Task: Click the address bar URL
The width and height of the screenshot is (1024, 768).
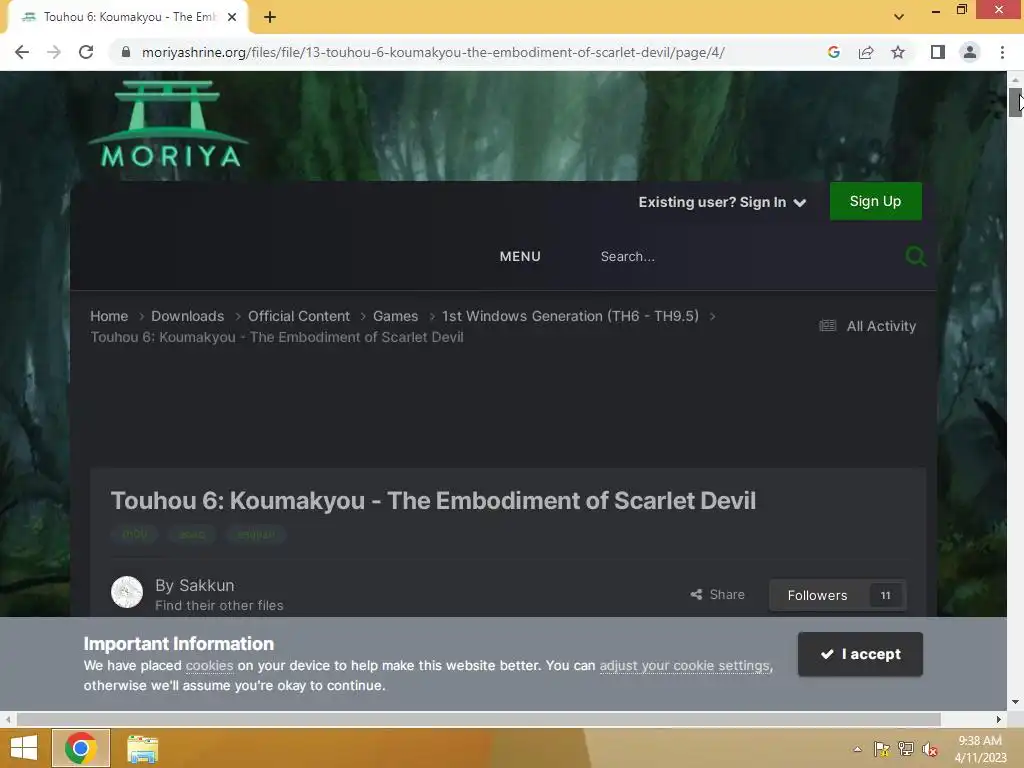Action: [433, 52]
